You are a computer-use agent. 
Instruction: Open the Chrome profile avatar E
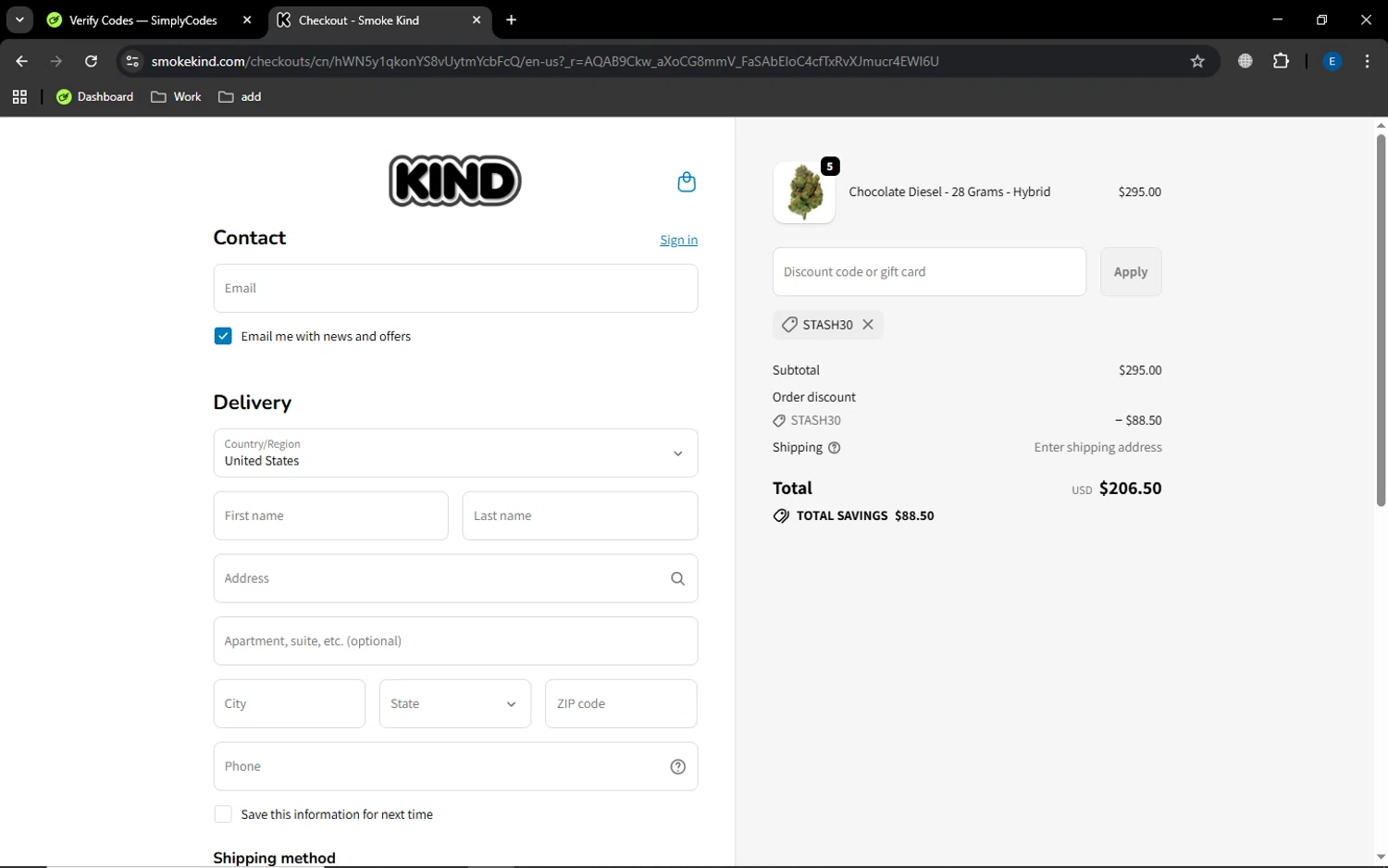pos(1332,61)
